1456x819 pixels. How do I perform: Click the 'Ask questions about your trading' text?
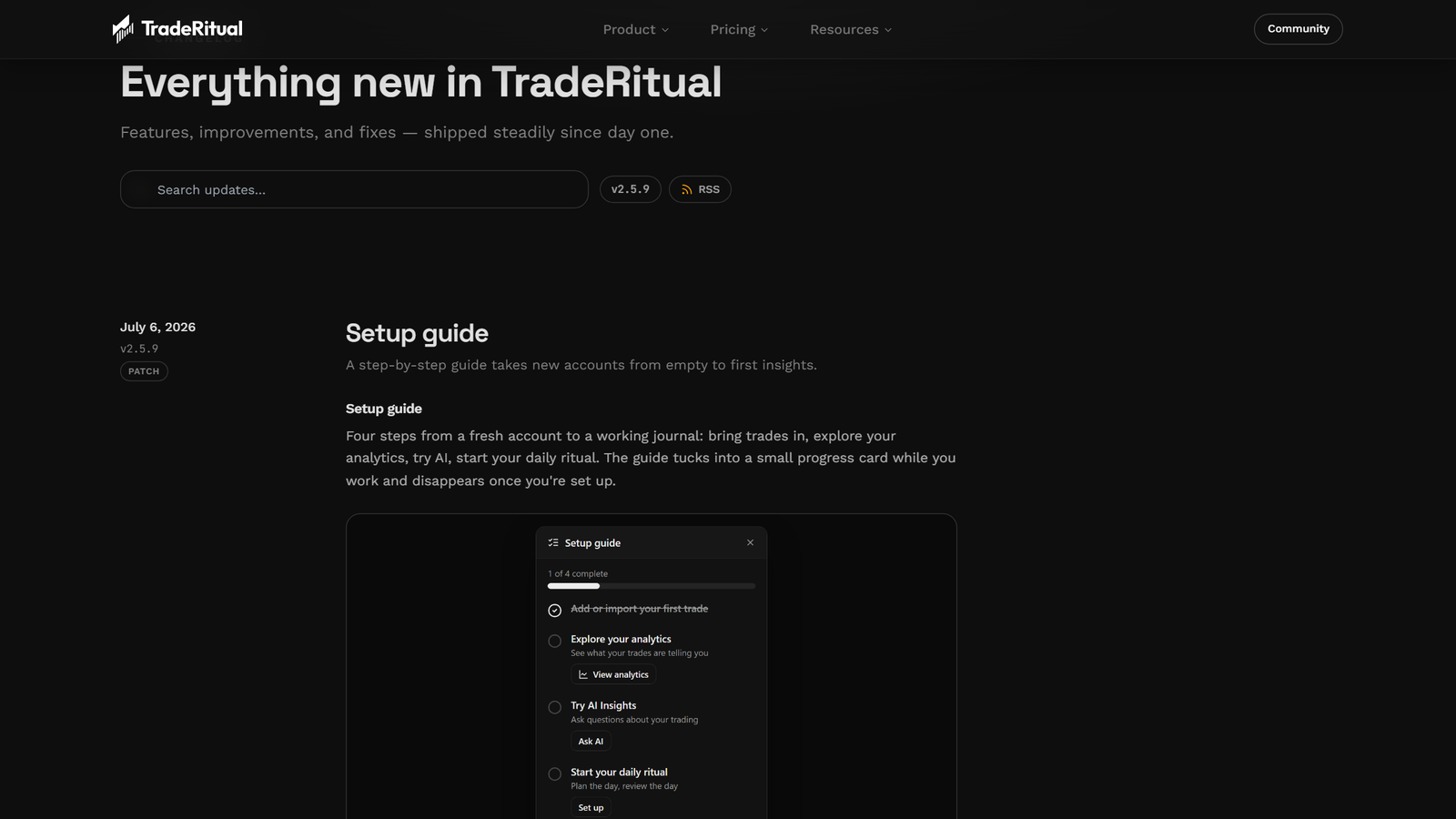coord(634,719)
